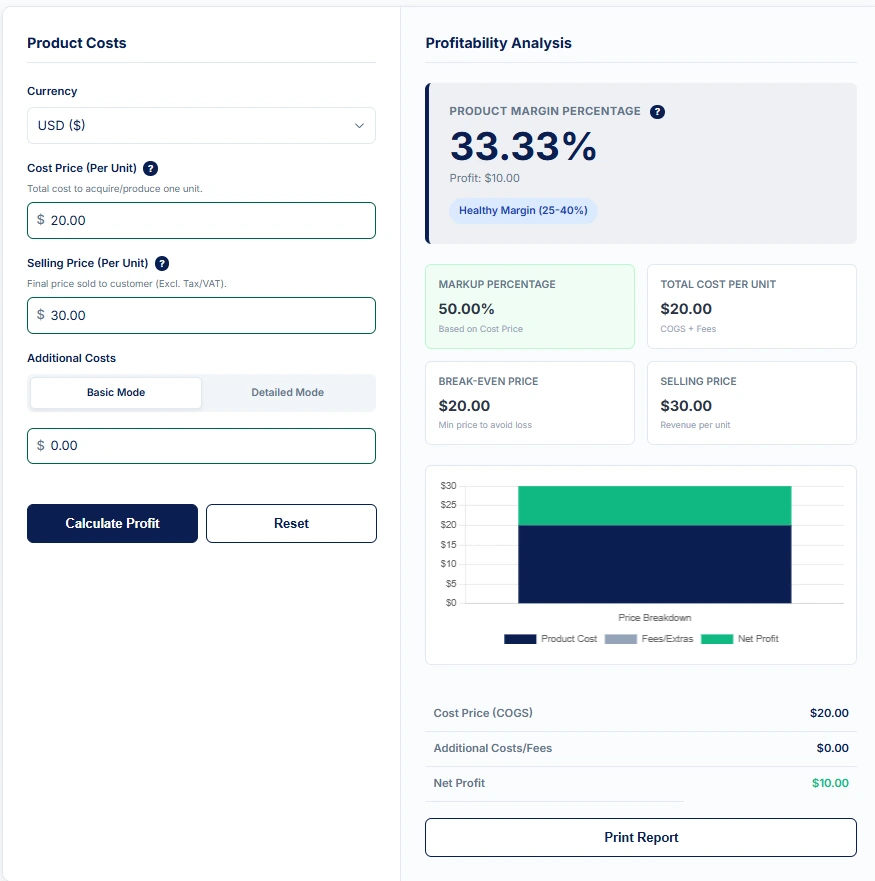The width and height of the screenshot is (875, 881).
Task: Click the currency dropdown chevron
Action: coord(359,125)
